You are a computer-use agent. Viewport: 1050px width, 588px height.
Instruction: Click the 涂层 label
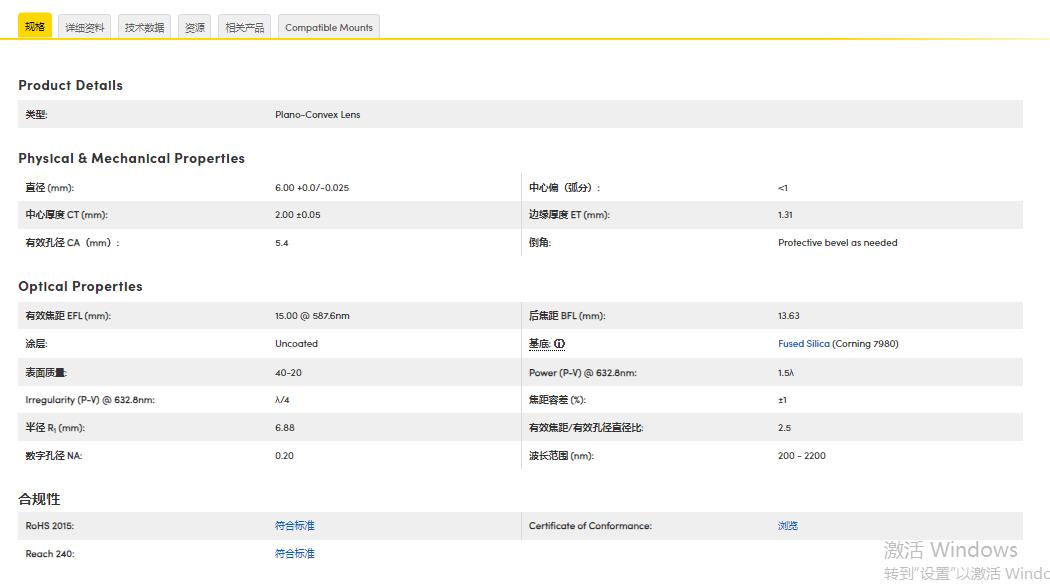click(x=36, y=344)
